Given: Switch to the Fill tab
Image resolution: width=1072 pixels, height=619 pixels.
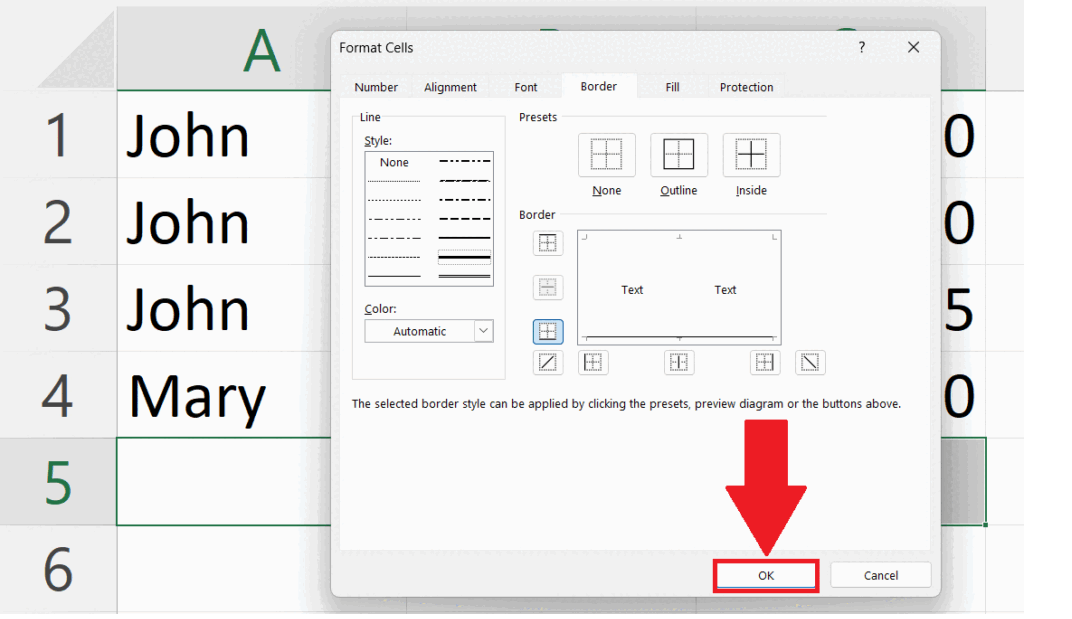Looking at the screenshot, I should click(673, 87).
